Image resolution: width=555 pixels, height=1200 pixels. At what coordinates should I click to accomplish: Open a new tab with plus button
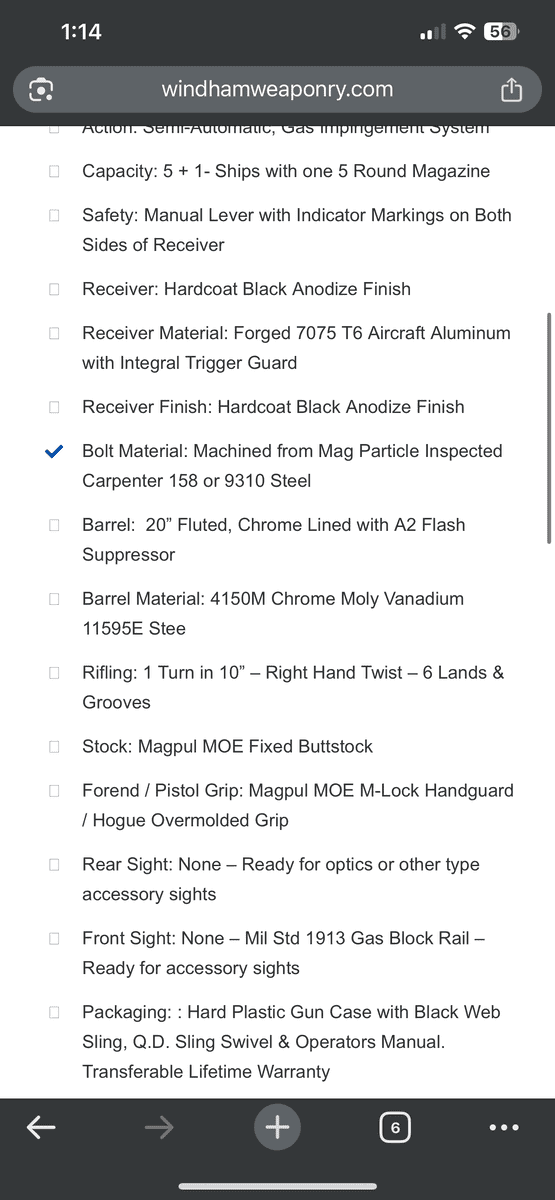click(277, 1127)
